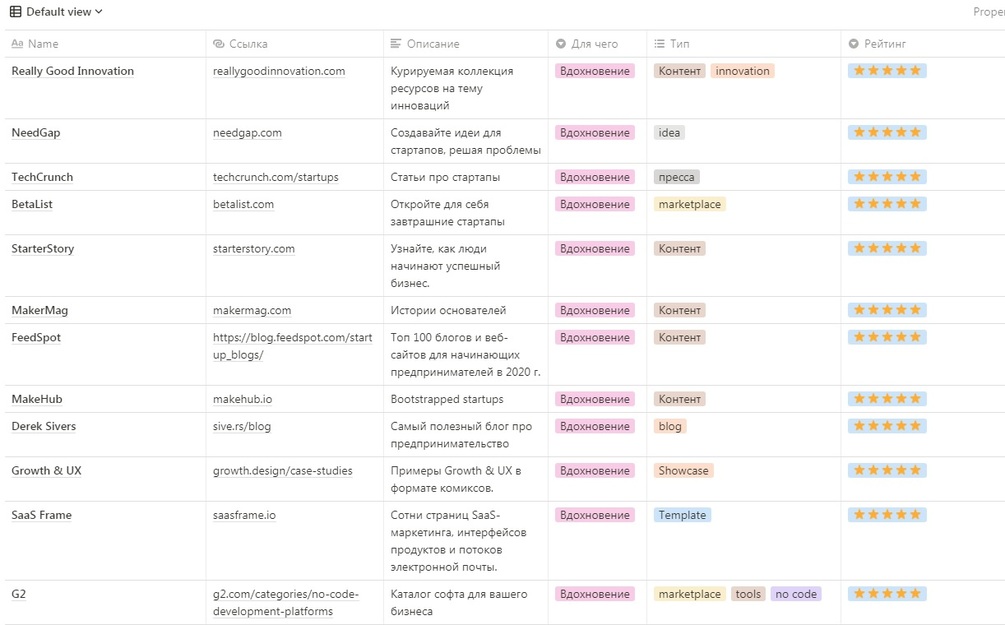Open the techcrunch.com/startups link
This screenshot has height=625, width=1005.
tap(276, 177)
